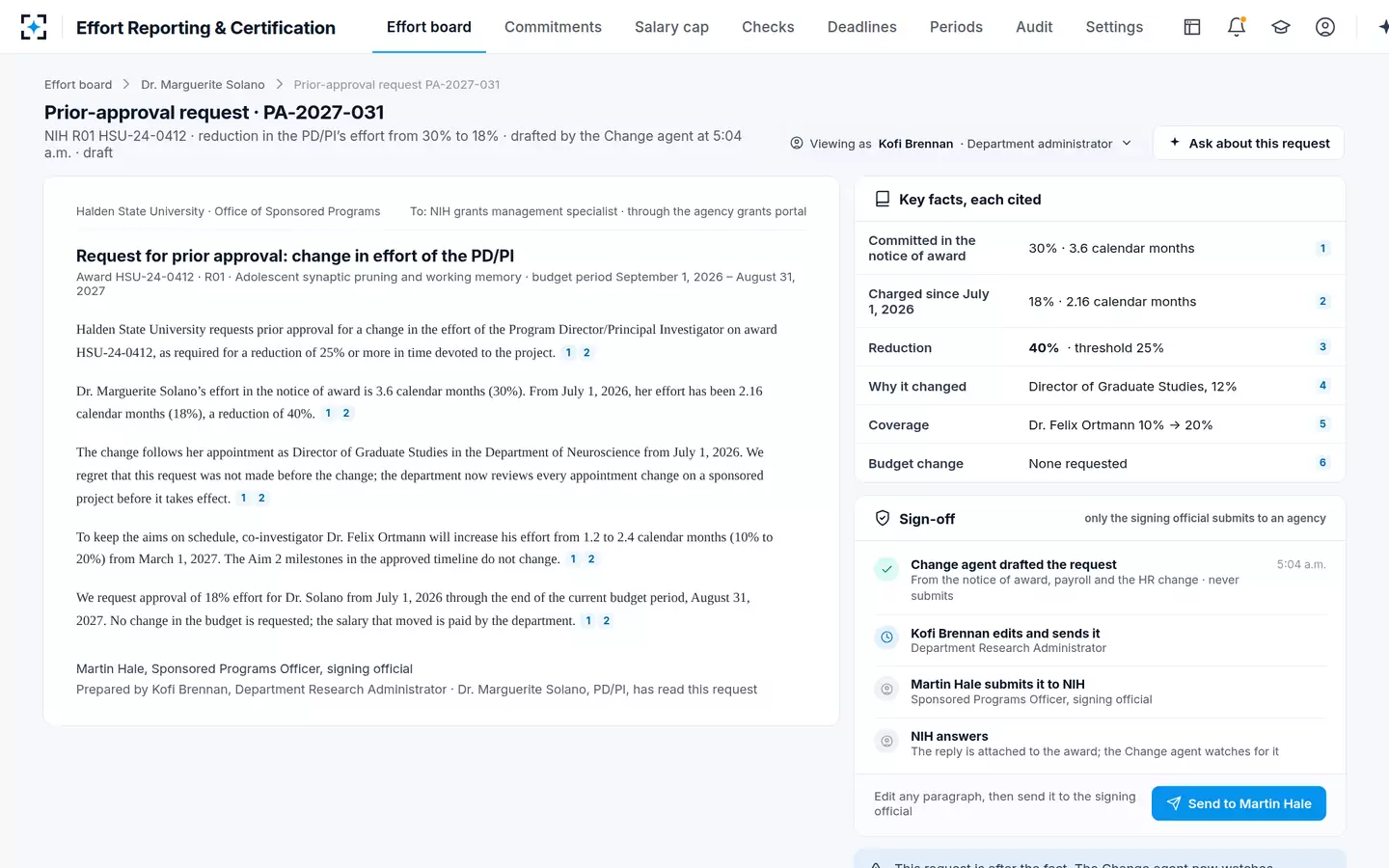Follow Dr. Marguerite Solano breadcrumb link
This screenshot has height=868, width=1389.
pyautogui.click(x=203, y=85)
